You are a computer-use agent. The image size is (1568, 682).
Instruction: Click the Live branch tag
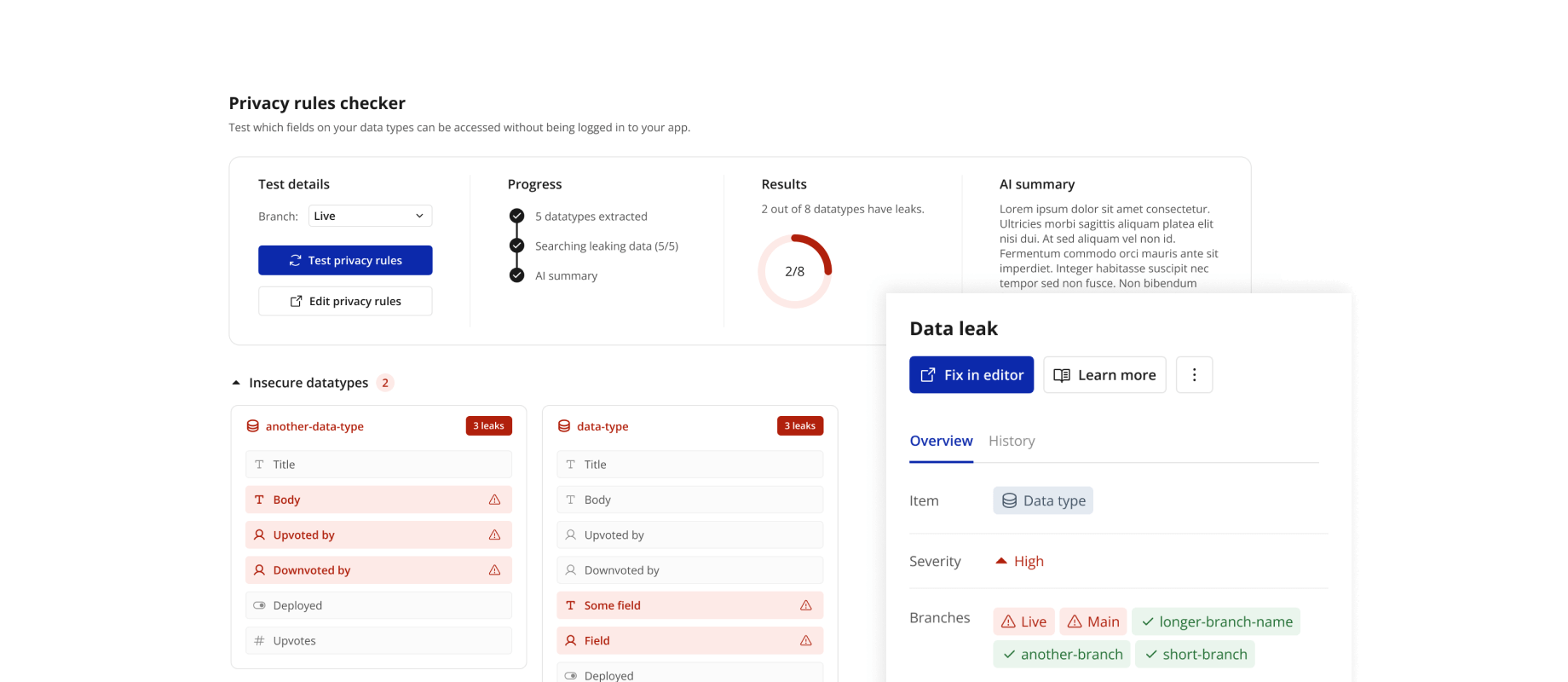point(1023,621)
